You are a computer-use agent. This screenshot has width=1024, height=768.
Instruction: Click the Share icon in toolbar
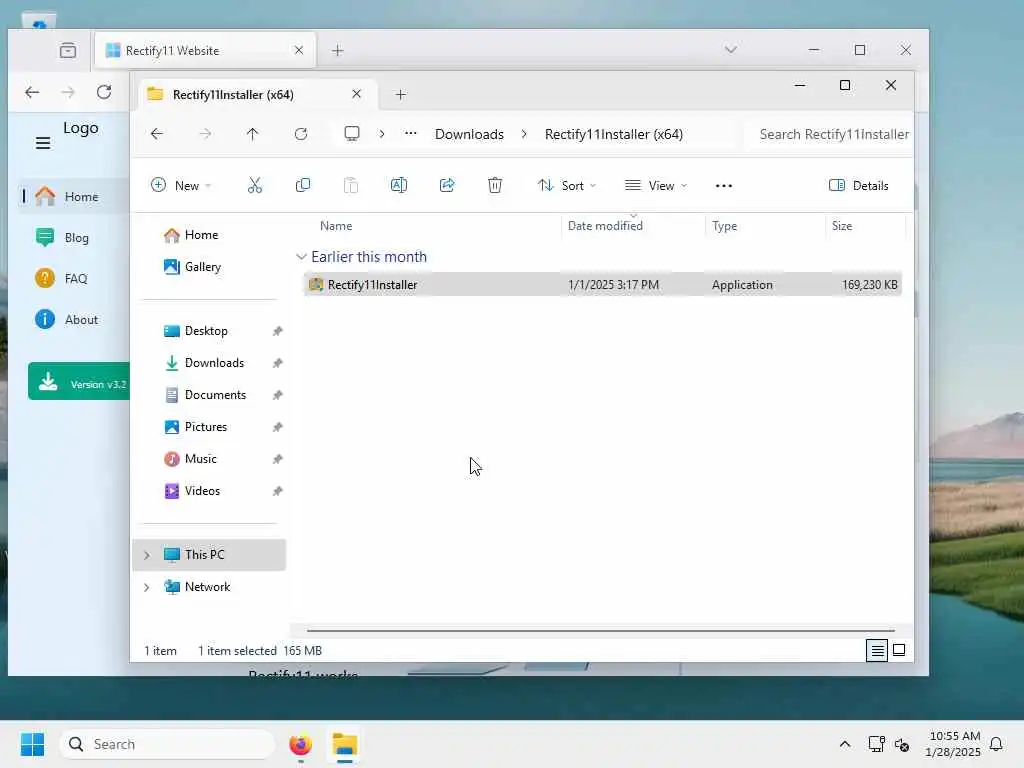(447, 185)
